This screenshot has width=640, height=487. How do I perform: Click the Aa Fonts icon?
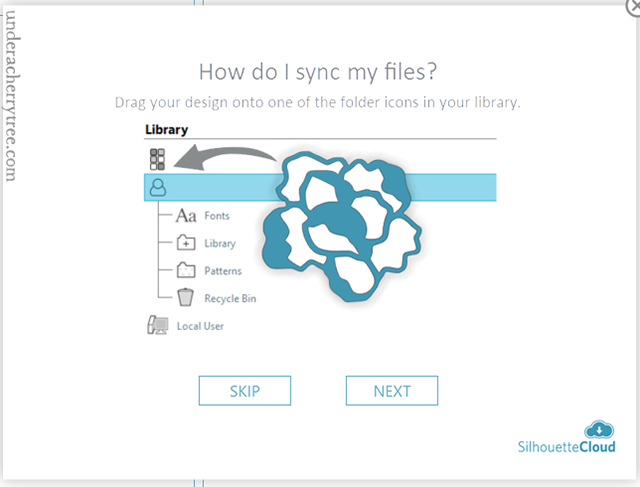pos(186,216)
